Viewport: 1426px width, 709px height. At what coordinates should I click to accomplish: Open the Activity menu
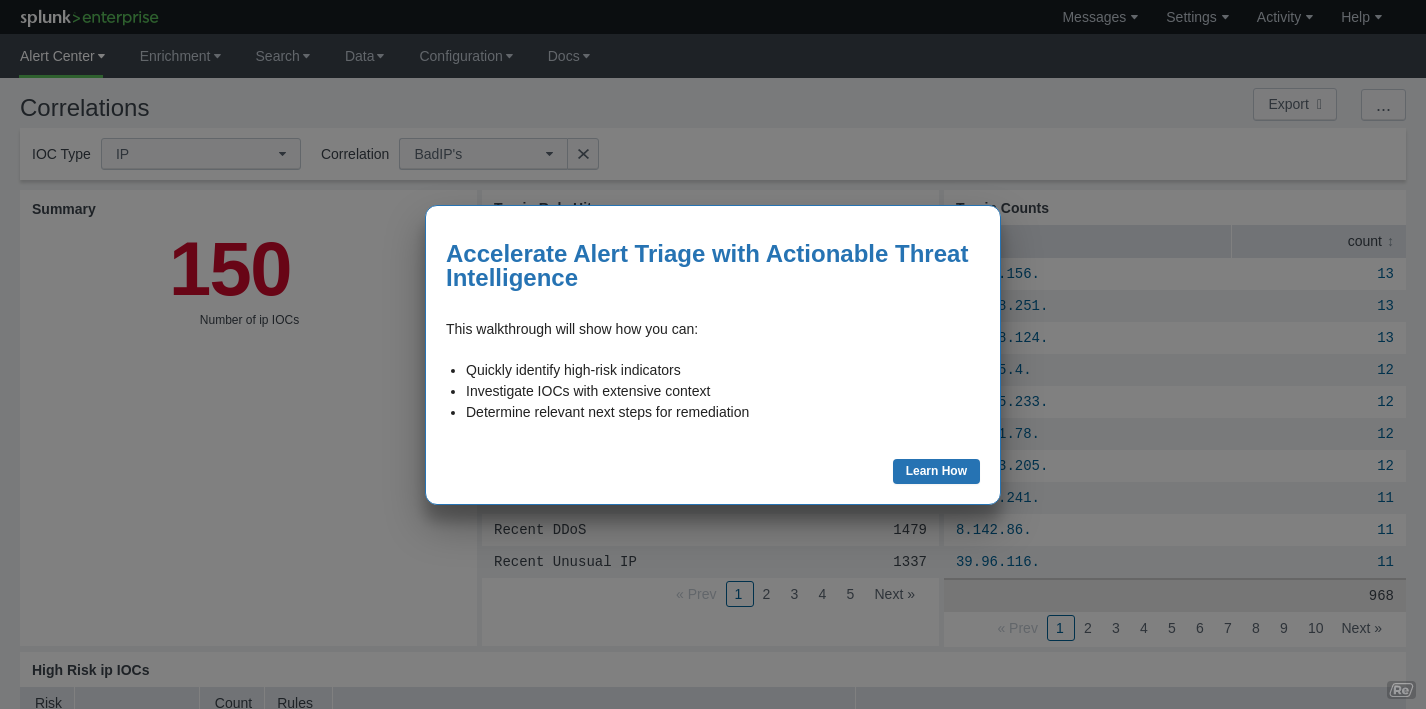(1284, 17)
